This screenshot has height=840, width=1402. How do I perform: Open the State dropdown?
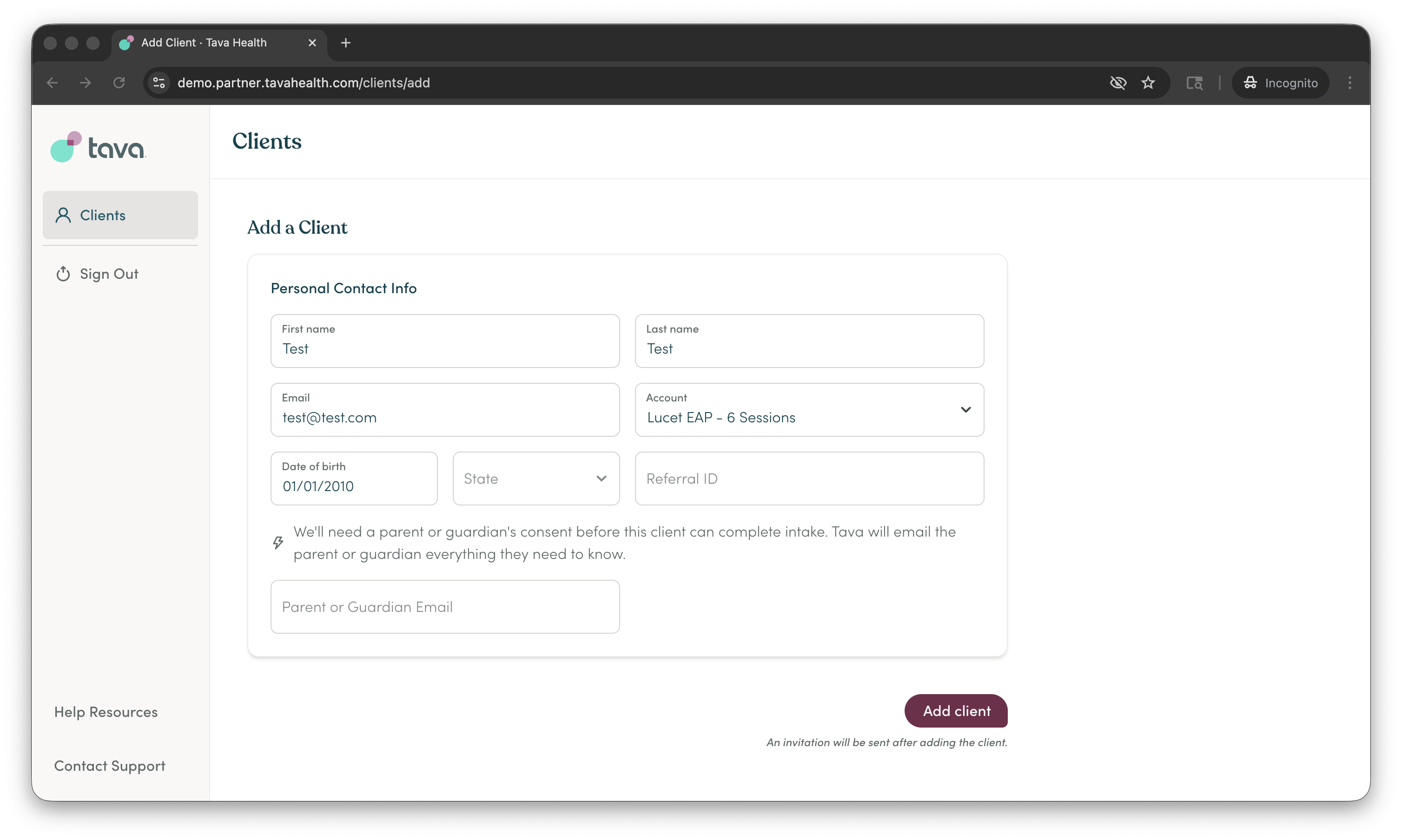pyautogui.click(x=536, y=478)
